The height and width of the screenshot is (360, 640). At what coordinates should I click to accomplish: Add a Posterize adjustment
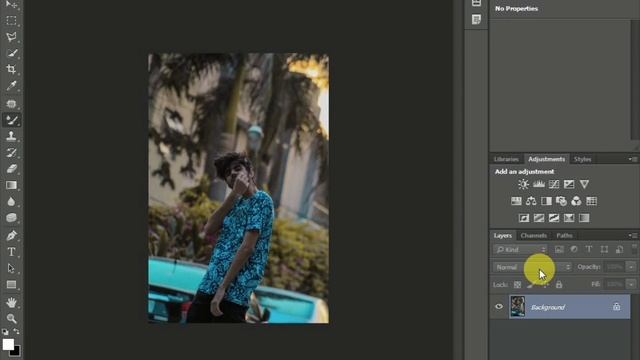(x=539, y=218)
